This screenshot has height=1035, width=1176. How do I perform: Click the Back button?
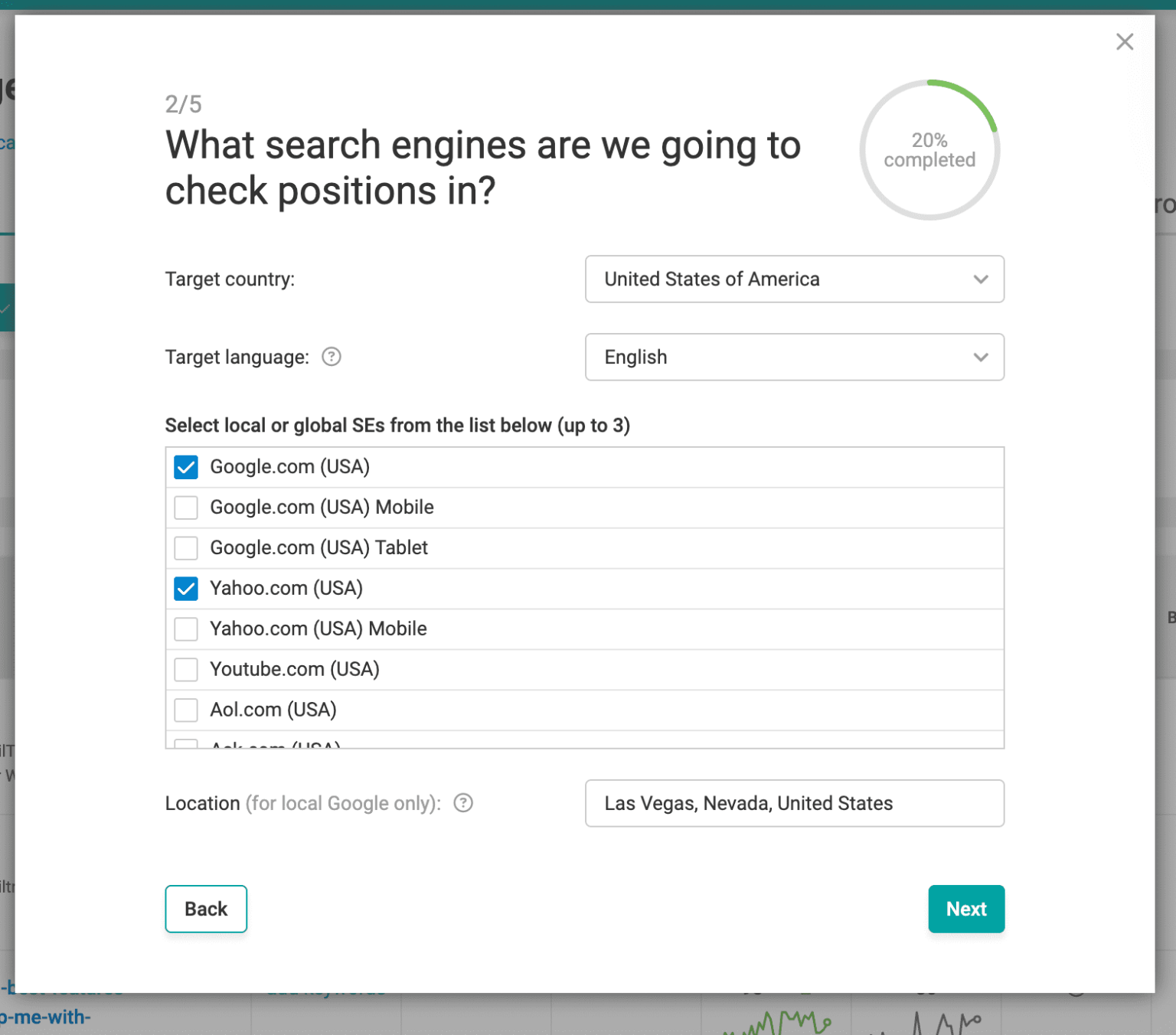205,909
